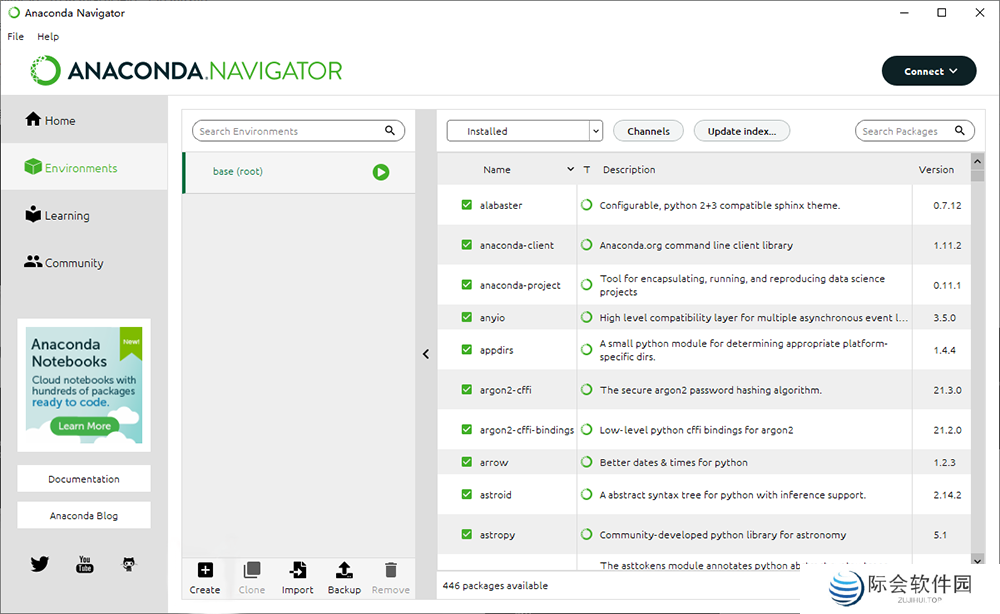Viewport: 1000px width, 614px height.
Task: Click the Search Packages input field
Action: 905,131
